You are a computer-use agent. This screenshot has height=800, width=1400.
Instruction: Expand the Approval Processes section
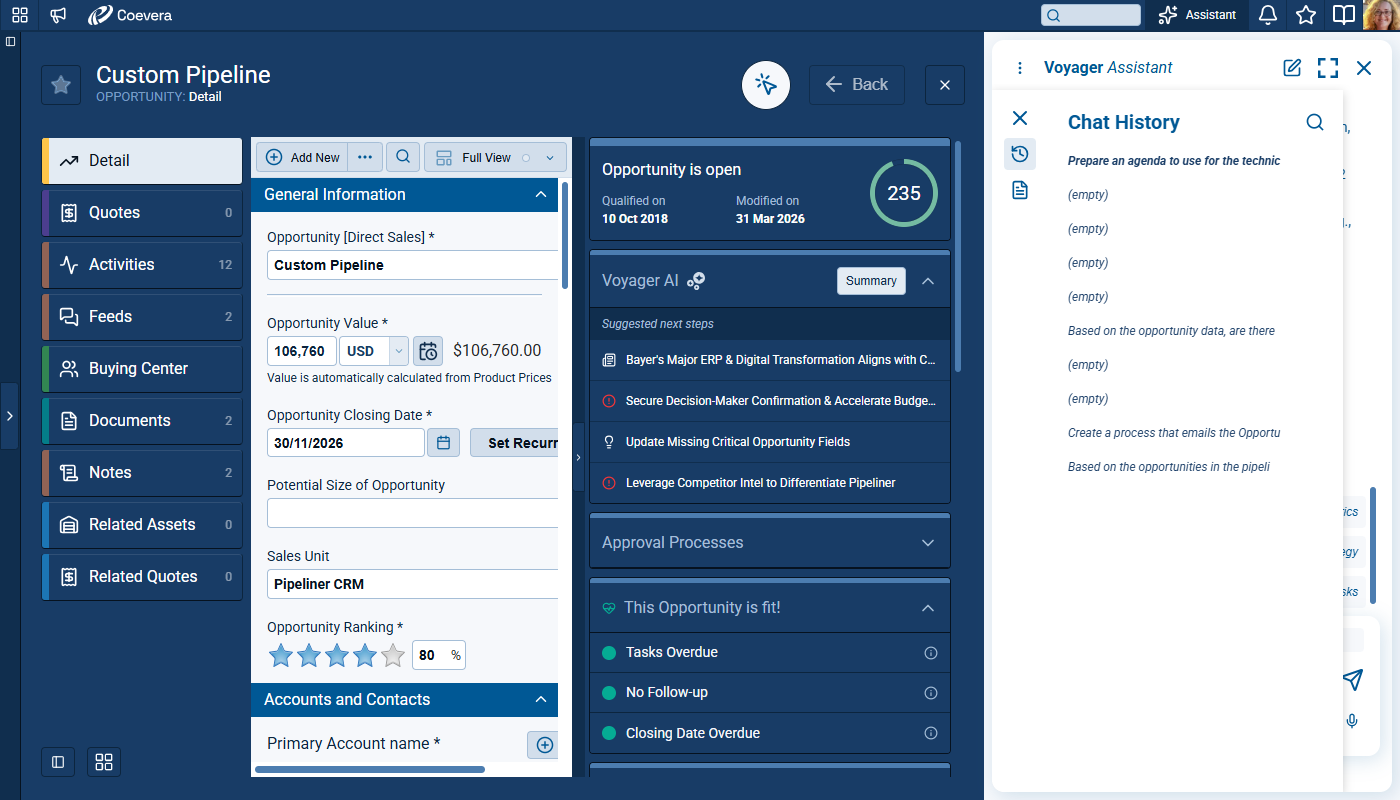click(x=928, y=543)
